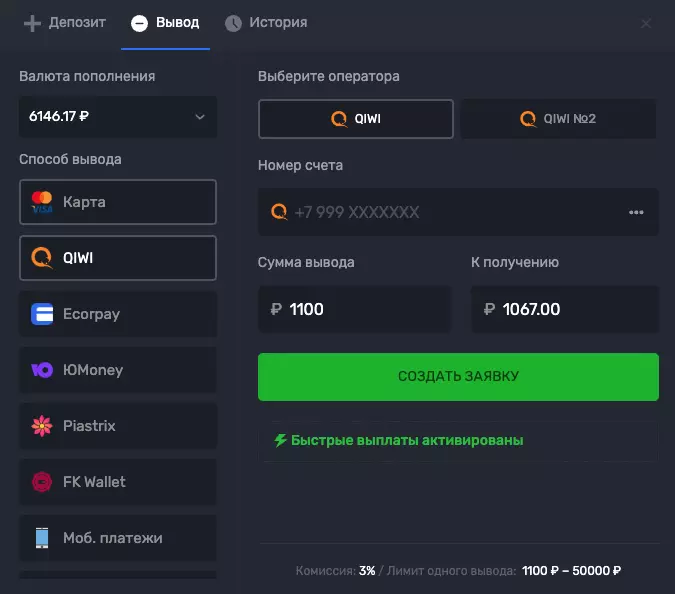
Task: Select the QIWI №2 operator
Action: point(558,119)
